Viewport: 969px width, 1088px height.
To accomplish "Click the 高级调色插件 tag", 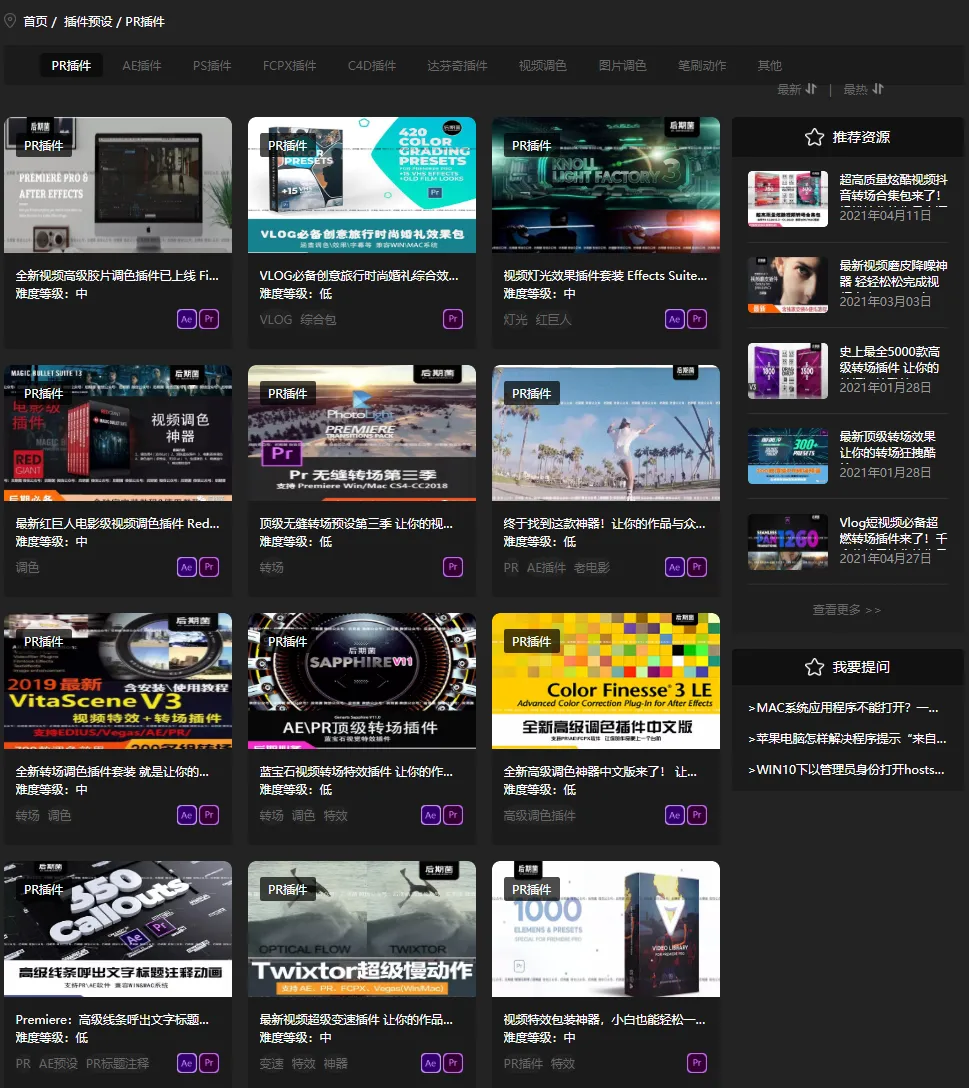I will click(539, 815).
